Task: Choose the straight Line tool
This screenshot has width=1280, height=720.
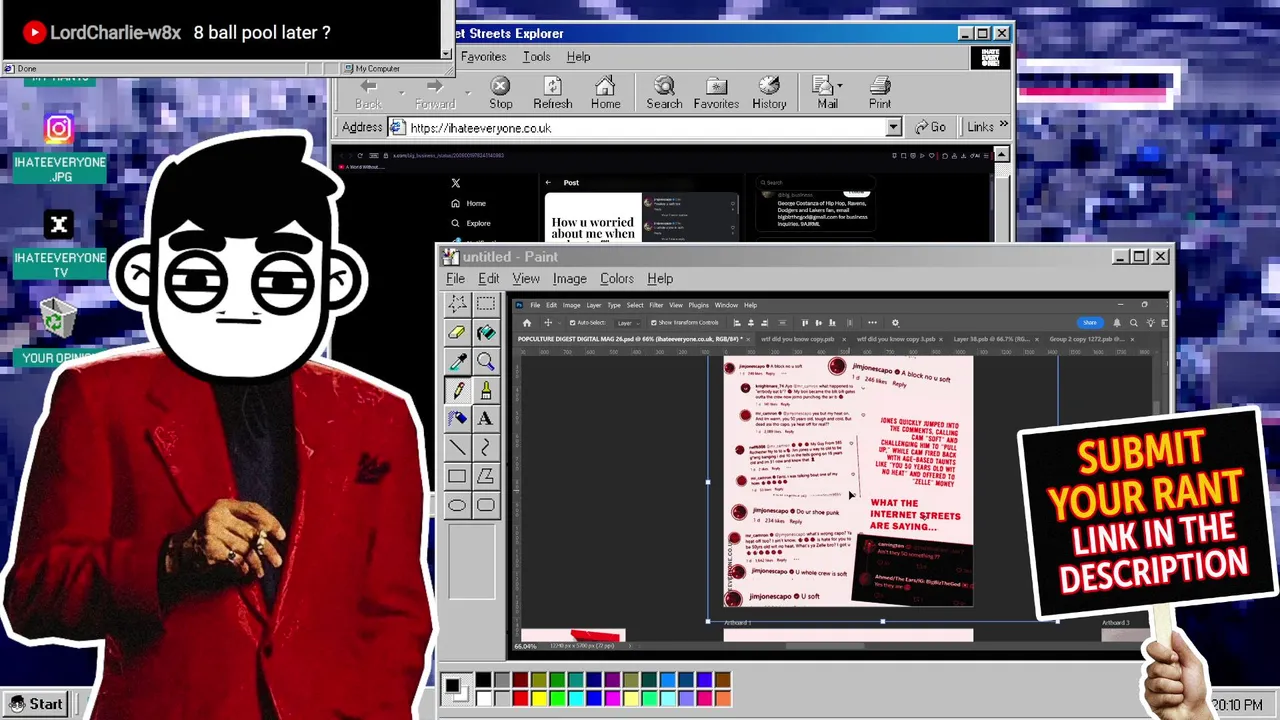Action: pyautogui.click(x=457, y=448)
